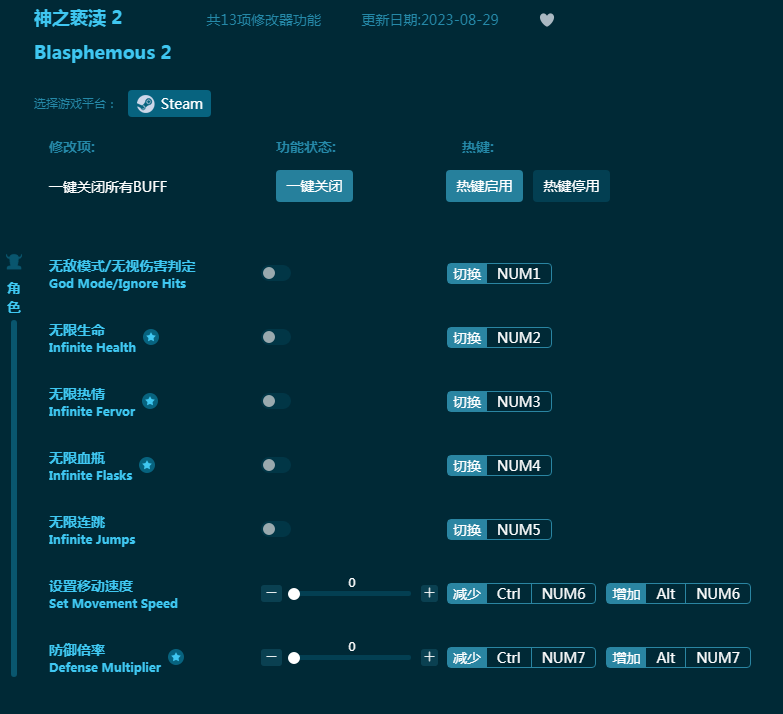Screen dimensions: 783x714
Task: Click NUM5 hotkey box for Infinite Jumps
Action: [x=519, y=529]
